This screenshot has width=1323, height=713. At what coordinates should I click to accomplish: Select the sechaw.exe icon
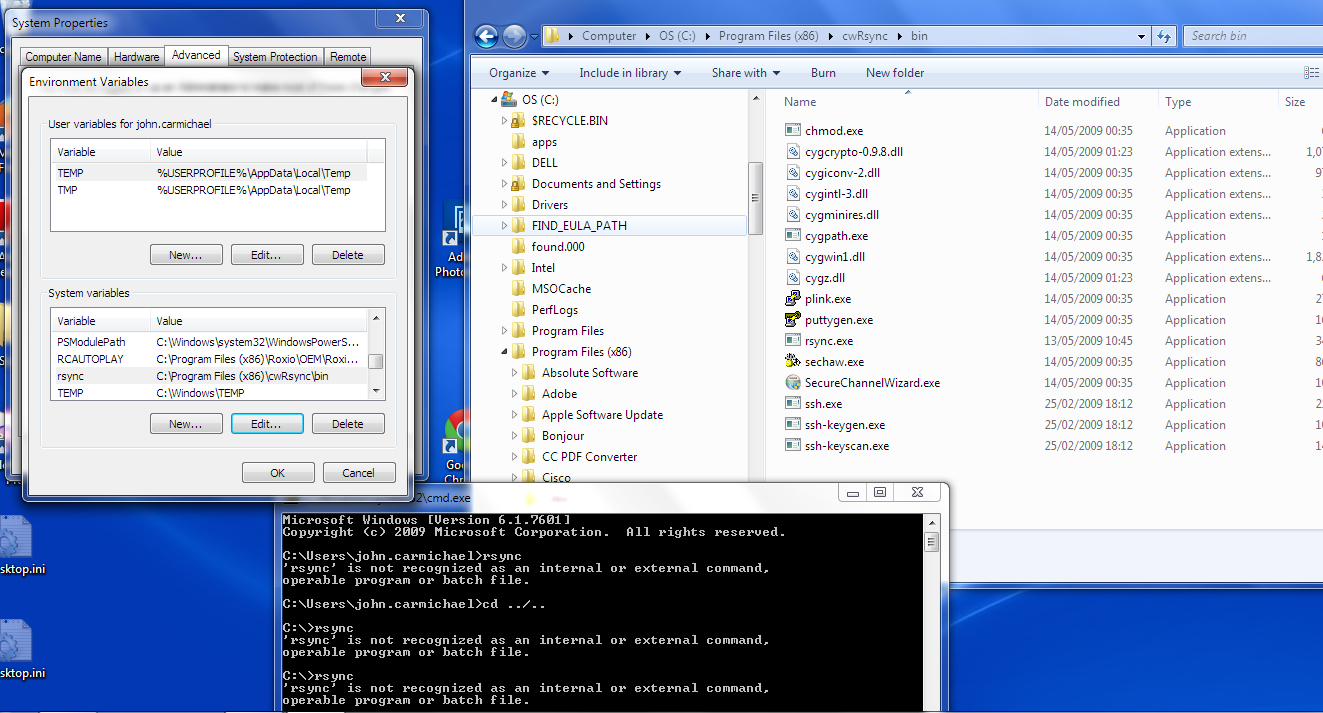(793, 362)
